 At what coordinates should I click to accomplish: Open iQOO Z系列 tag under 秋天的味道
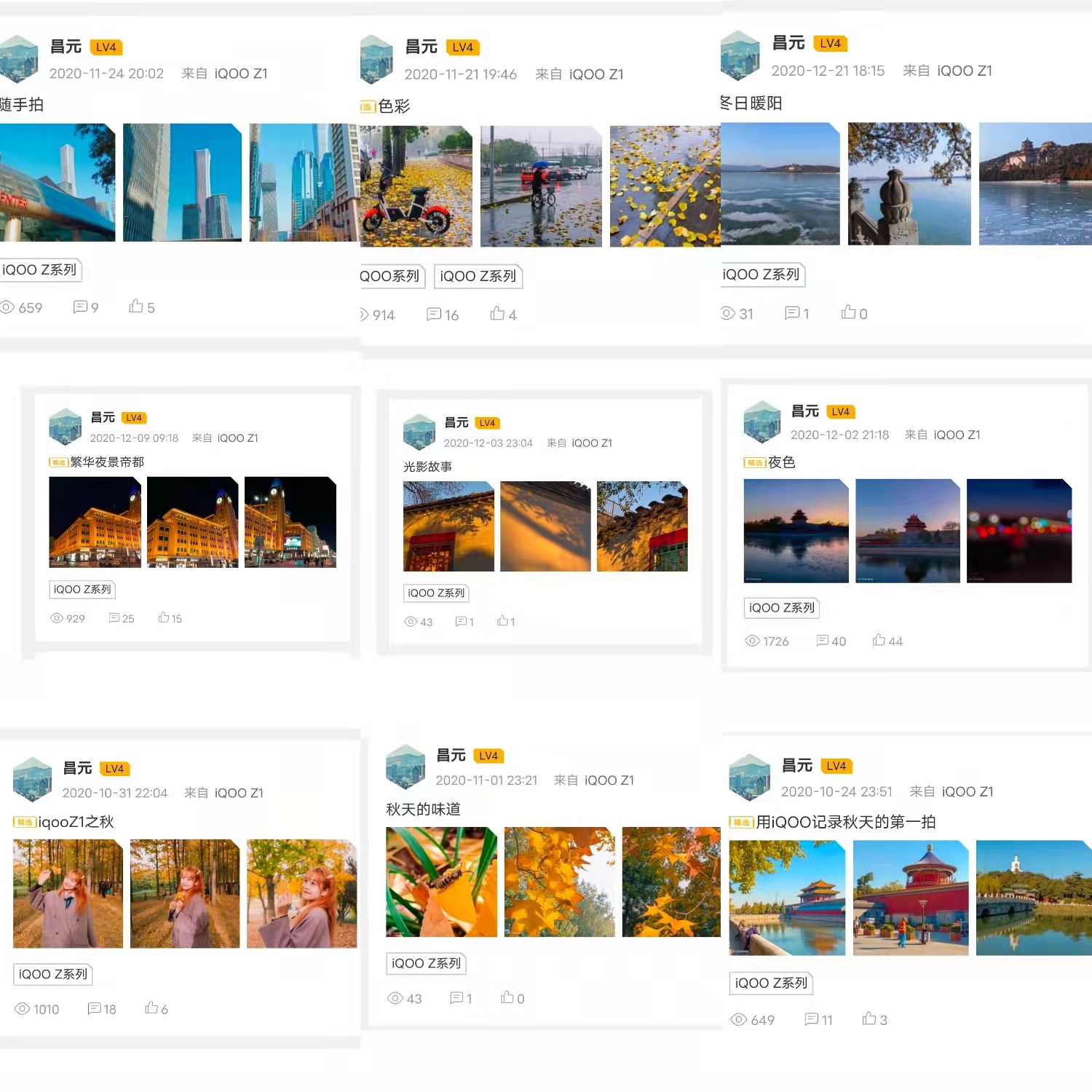pyautogui.click(x=426, y=963)
